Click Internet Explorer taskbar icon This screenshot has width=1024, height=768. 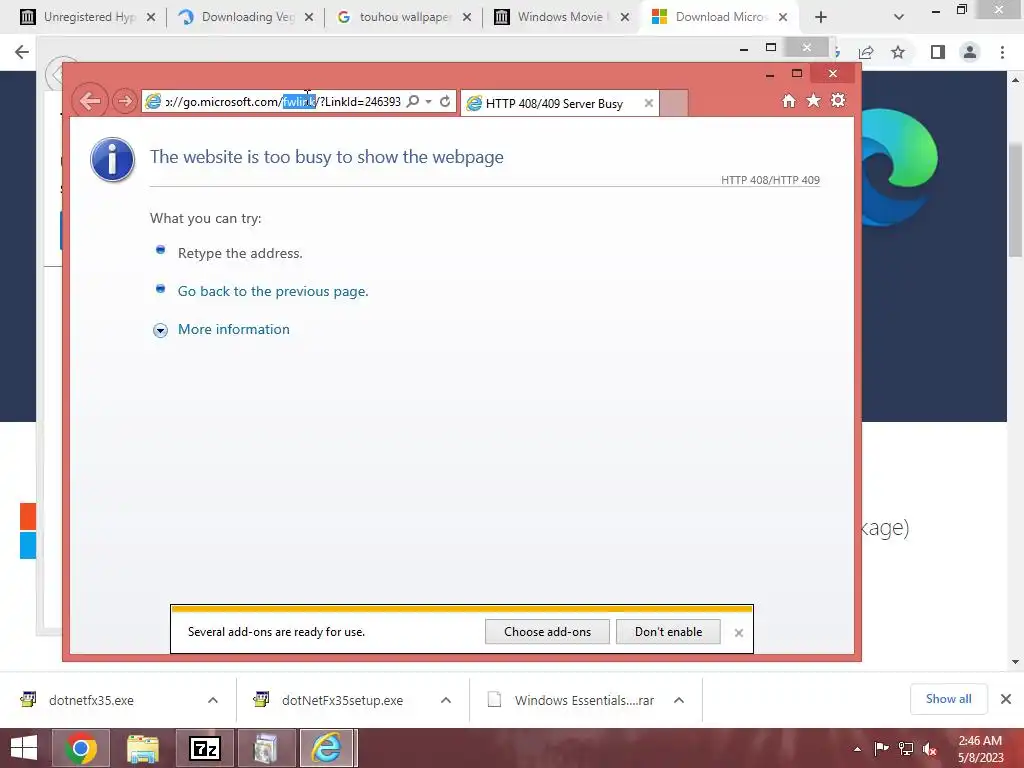(x=327, y=748)
